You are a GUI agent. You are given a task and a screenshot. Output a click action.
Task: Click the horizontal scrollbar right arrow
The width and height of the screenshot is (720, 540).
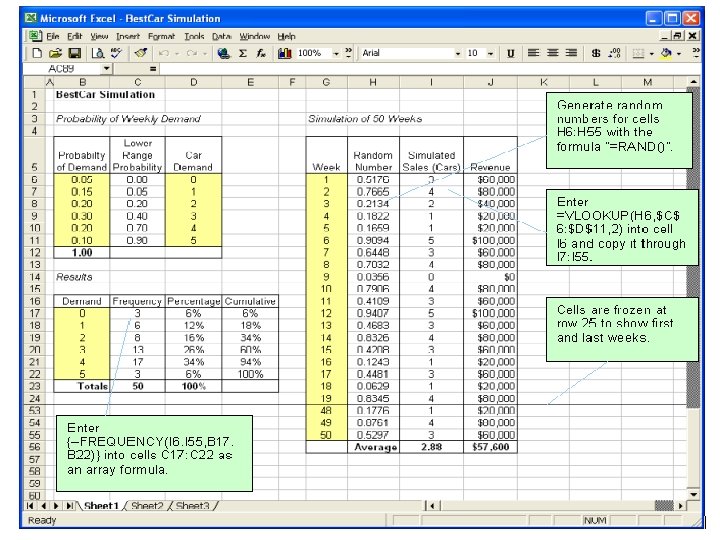pos(681,506)
